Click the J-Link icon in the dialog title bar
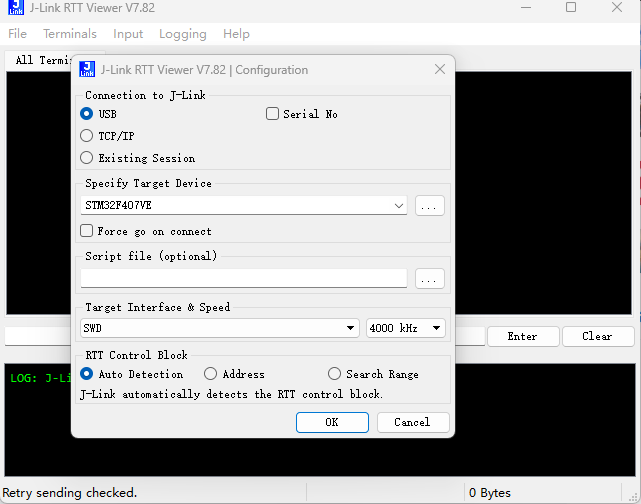The image size is (641, 504). [x=87, y=69]
